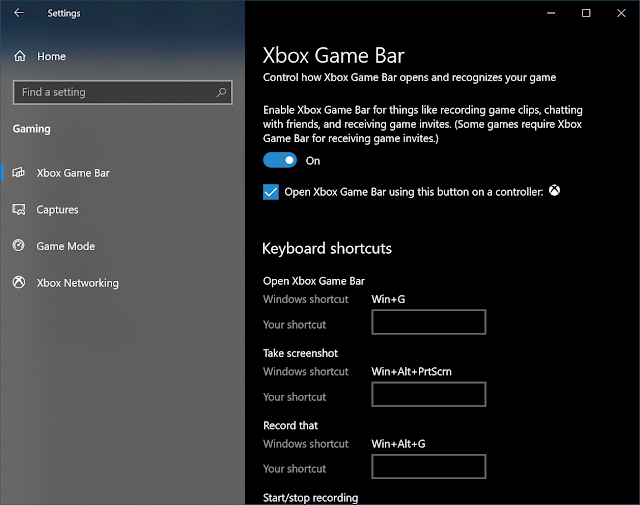The image size is (640, 505).
Task: Click the Win+Alt+PrtScrn shortcut text
Action: tap(411, 372)
